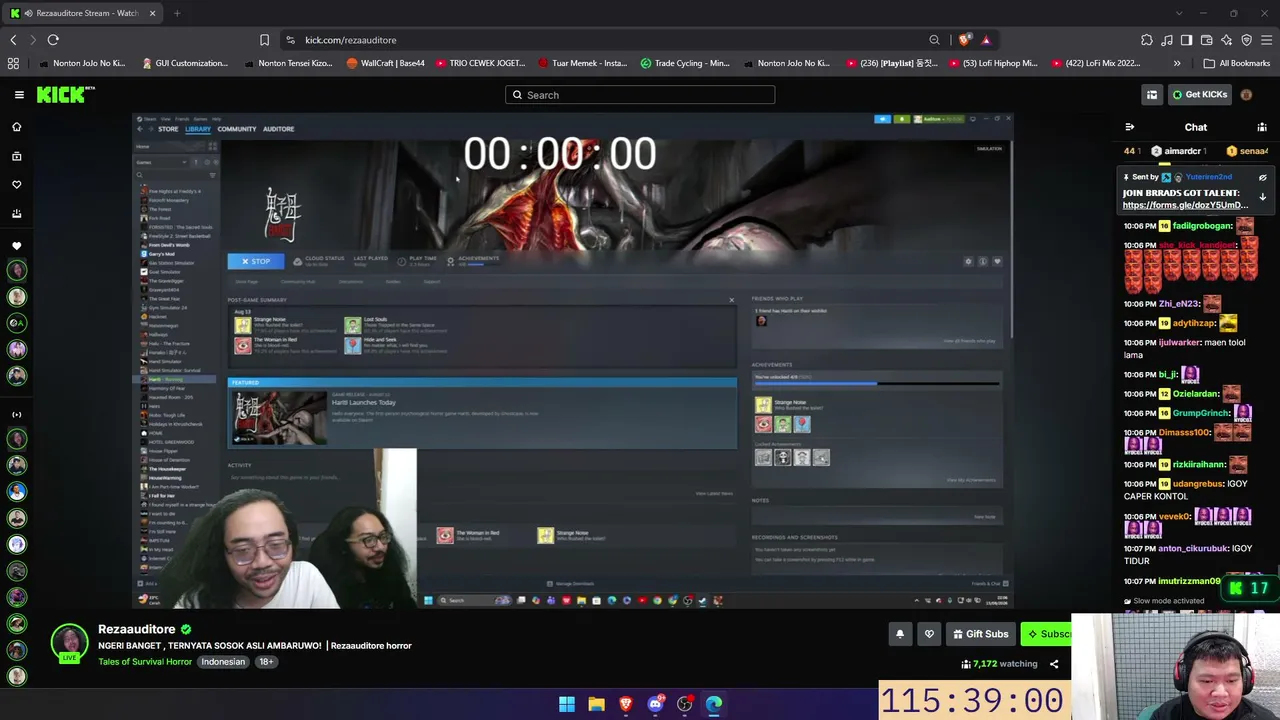This screenshot has width=1280, height=720.
Task: Click the Get KICKs button
Action: point(1200,95)
